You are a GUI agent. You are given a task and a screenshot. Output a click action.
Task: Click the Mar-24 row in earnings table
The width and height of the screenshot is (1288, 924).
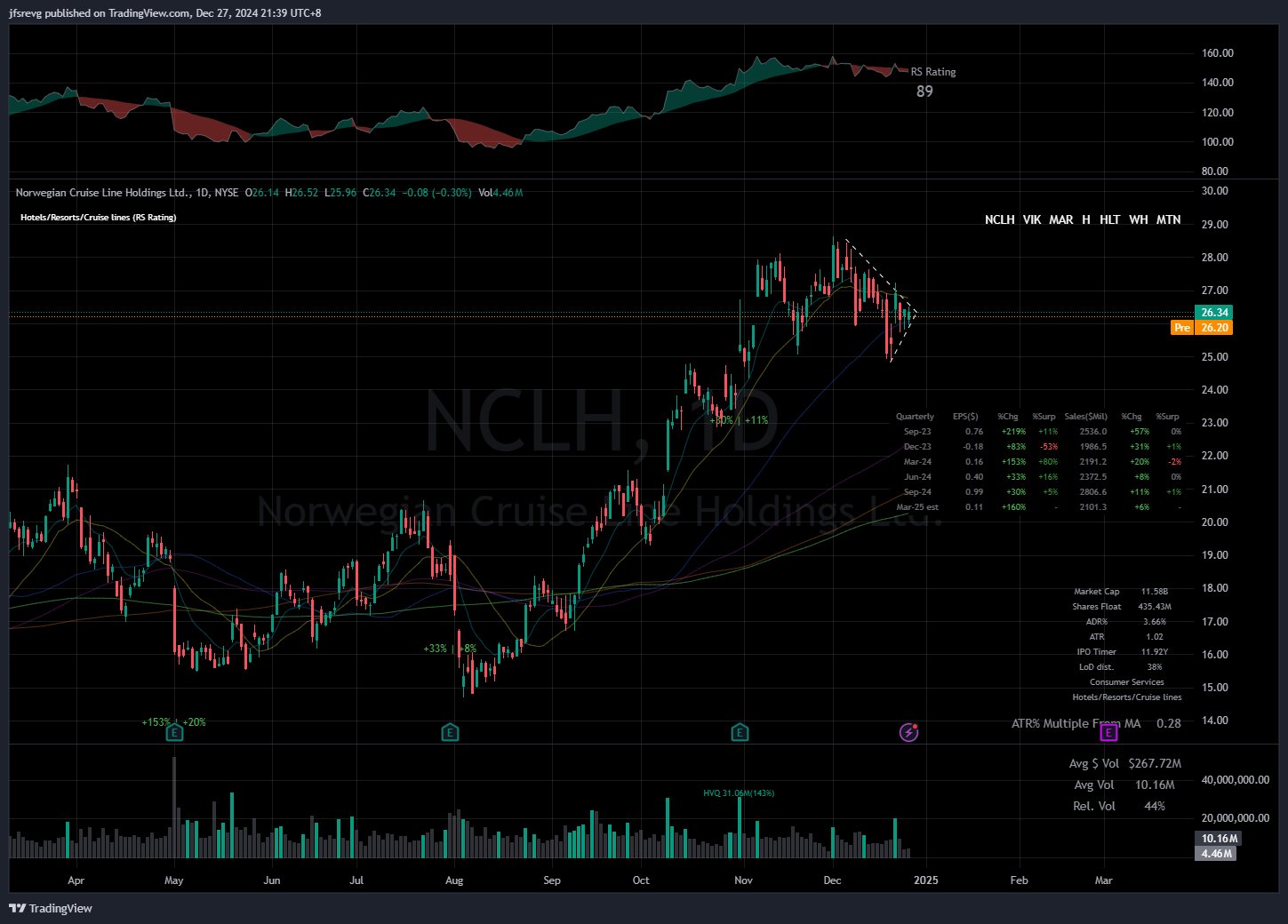pos(1041,462)
